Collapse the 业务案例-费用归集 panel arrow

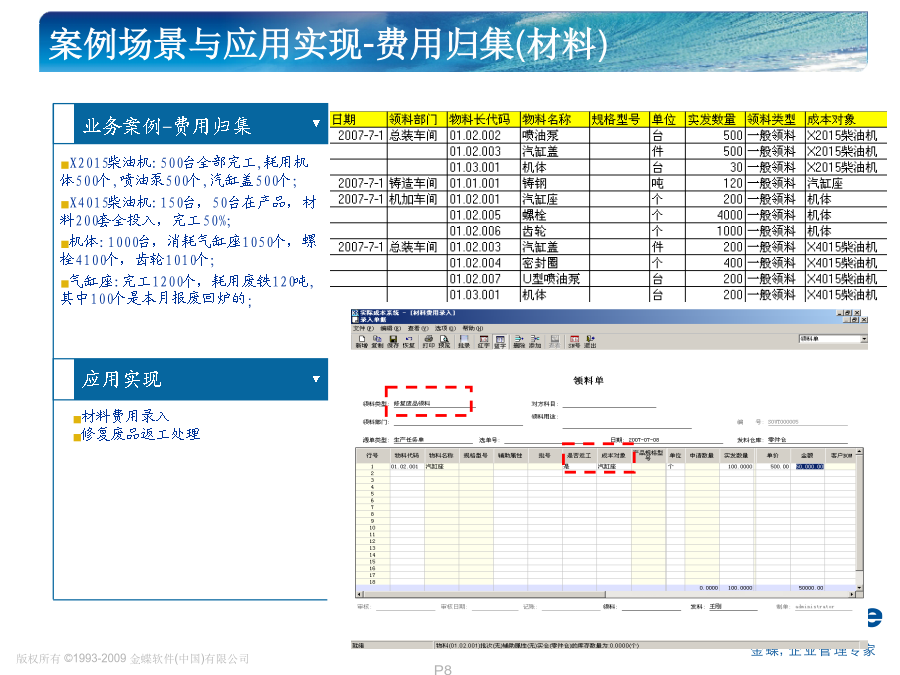316,123
